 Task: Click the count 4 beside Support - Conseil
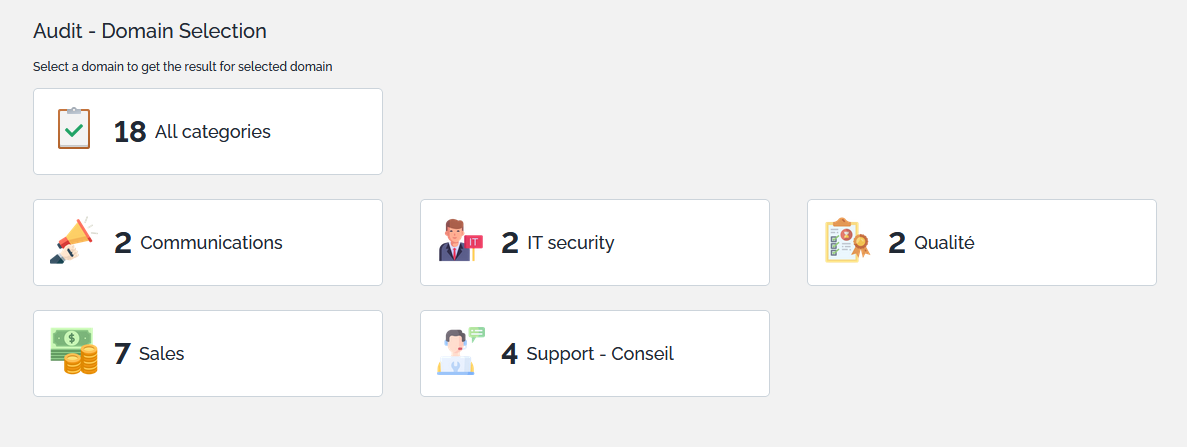pyautogui.click(x=510, y=354)
